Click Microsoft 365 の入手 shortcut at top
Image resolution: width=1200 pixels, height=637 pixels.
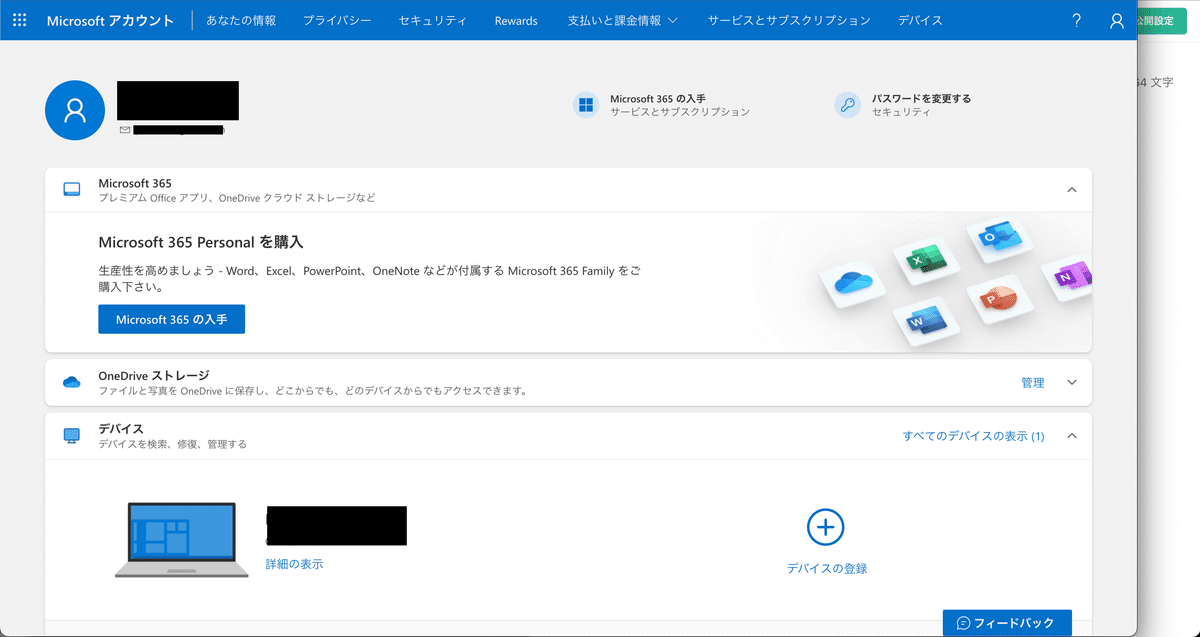coord(658,99)
